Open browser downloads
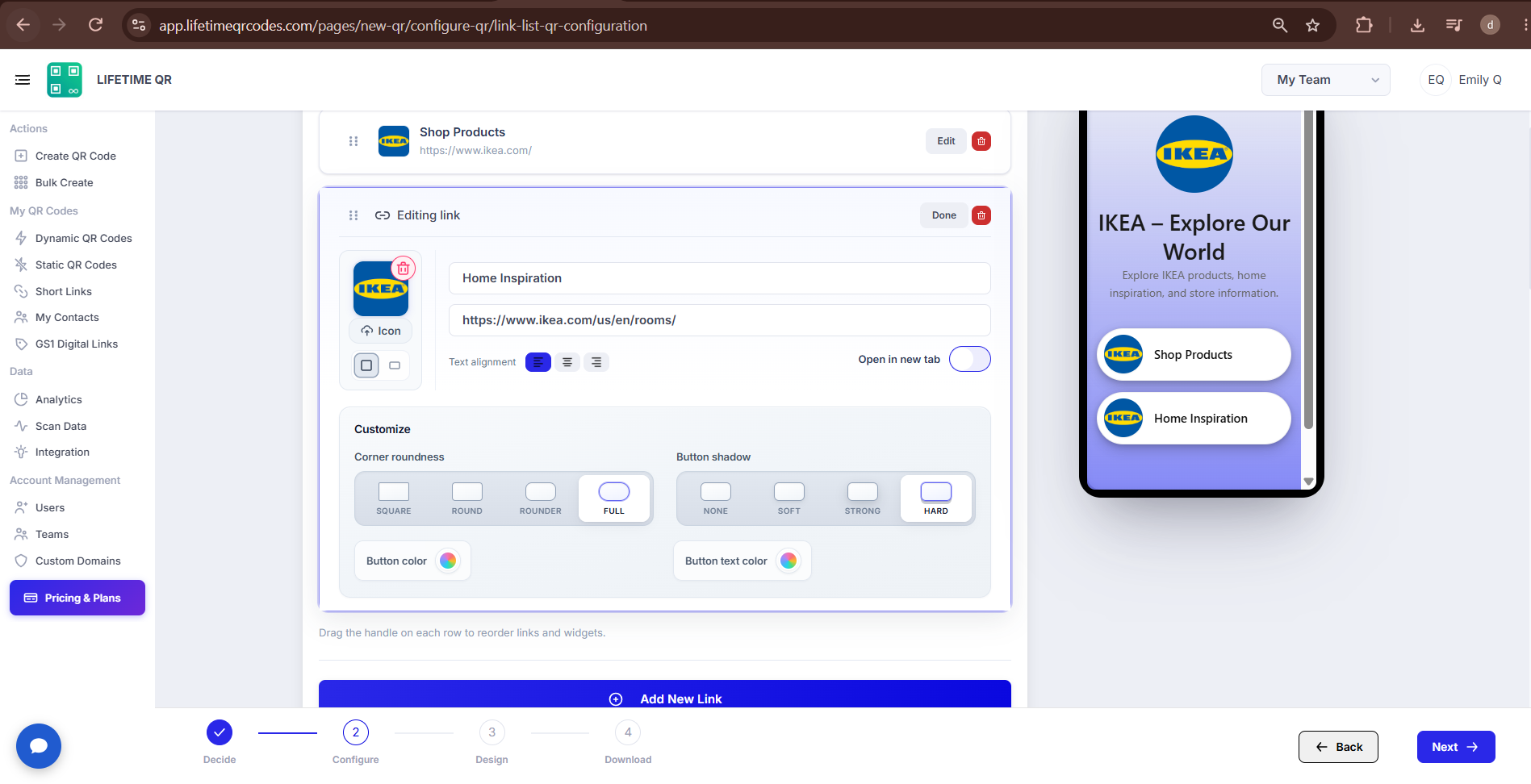 click(1417, 25)
